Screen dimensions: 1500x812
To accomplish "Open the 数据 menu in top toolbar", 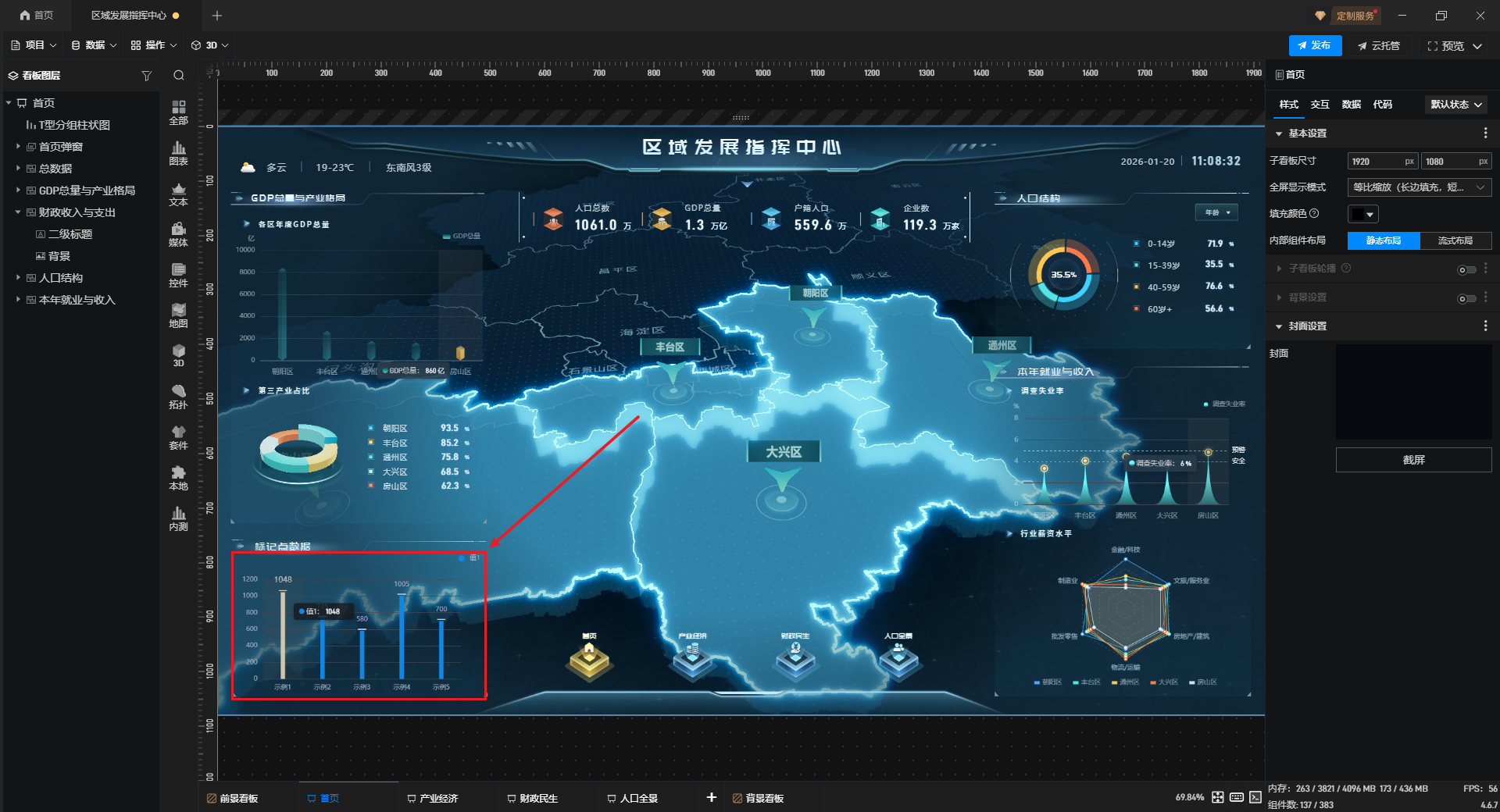I will point(94,45).
